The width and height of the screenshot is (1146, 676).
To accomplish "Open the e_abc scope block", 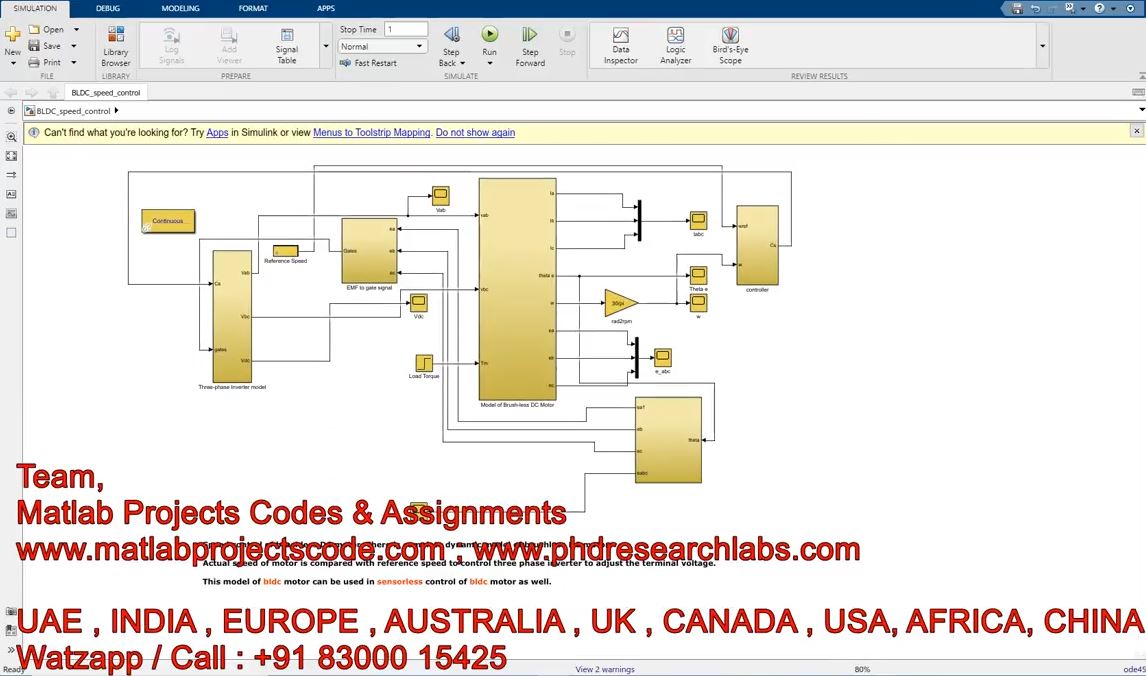I will pos(663,357).
